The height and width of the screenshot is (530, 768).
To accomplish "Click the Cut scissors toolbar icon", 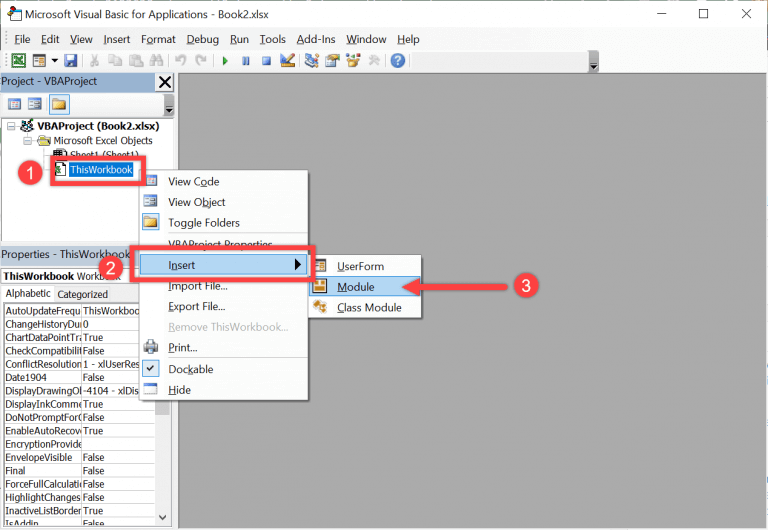I will 94,61.
